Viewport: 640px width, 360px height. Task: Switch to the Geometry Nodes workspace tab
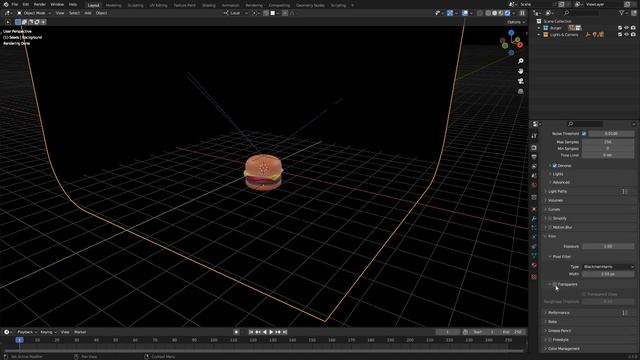point(310,5)
